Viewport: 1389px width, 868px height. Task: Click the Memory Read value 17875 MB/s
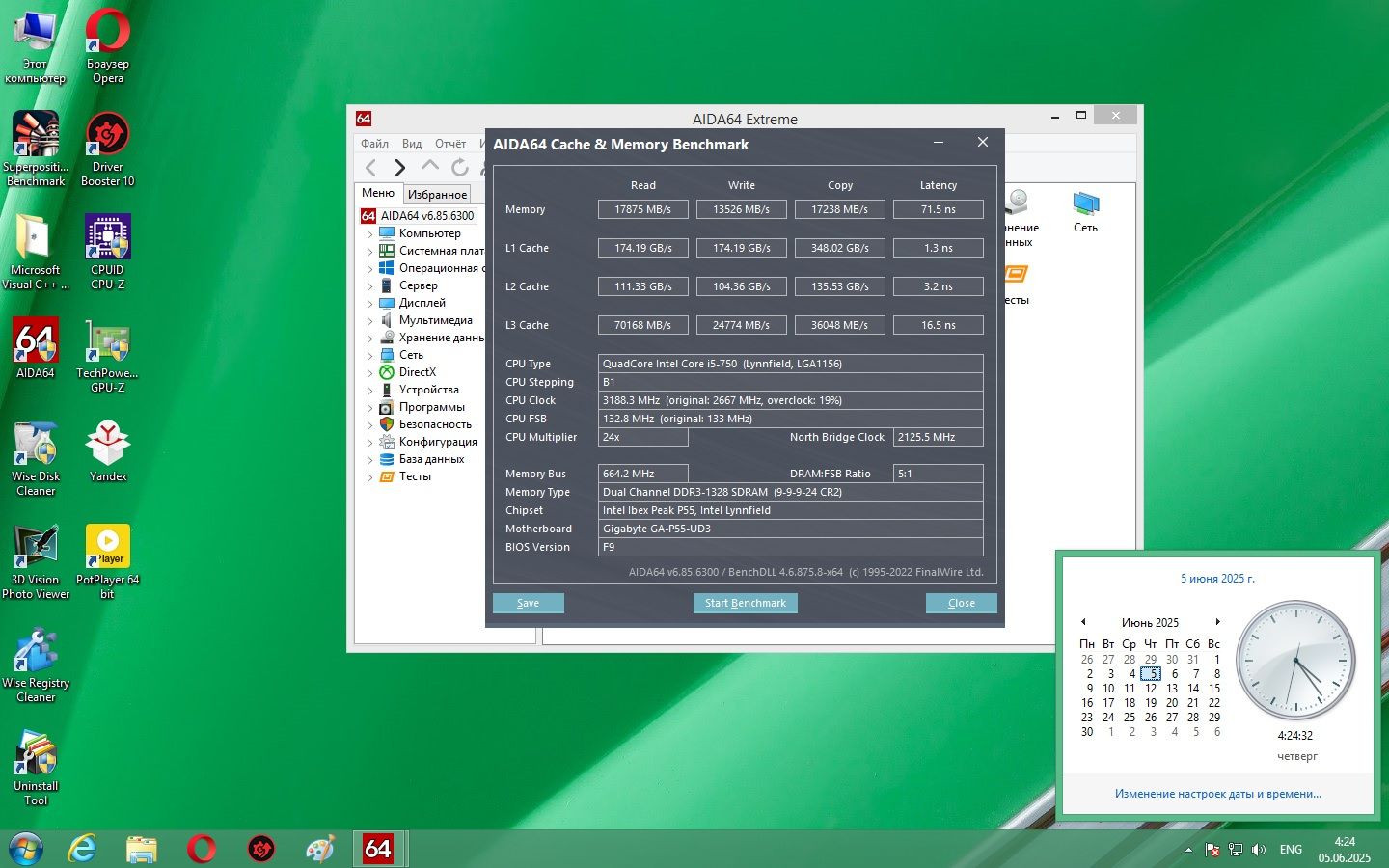pyautogui.click(x=643, y=209)
